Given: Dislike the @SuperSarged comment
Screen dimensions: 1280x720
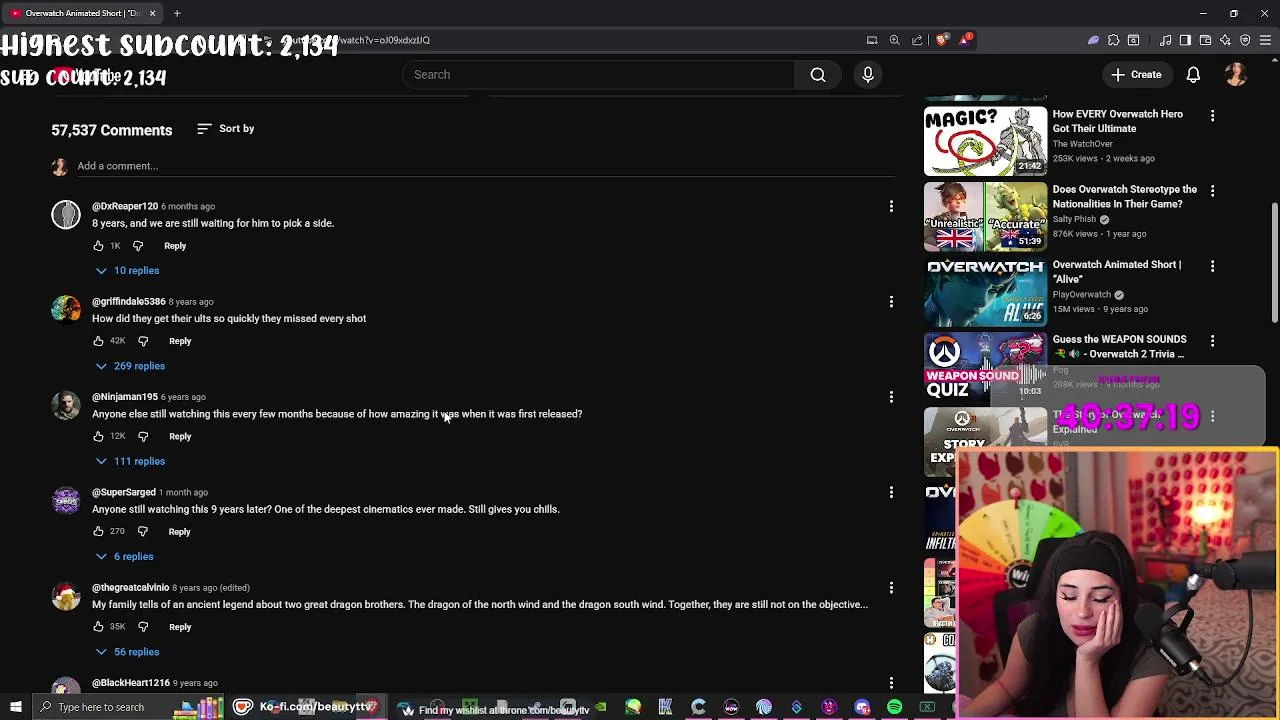Looking at the screenshot, I should point(142,532).
